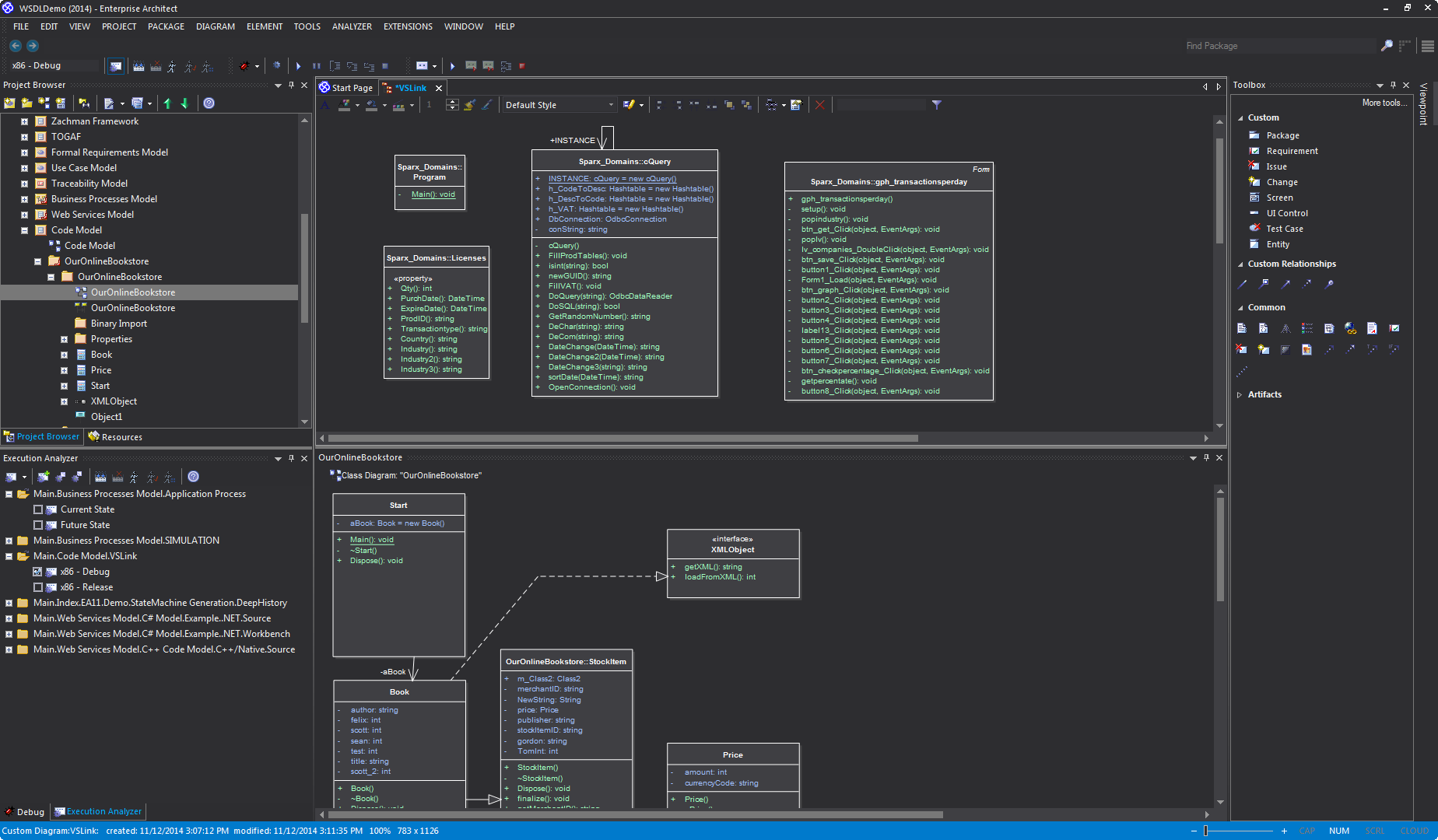Toggle the x86 - Release script checkbox
Viewport: 1438px width, 840px height.
click(x=38, y=587)
